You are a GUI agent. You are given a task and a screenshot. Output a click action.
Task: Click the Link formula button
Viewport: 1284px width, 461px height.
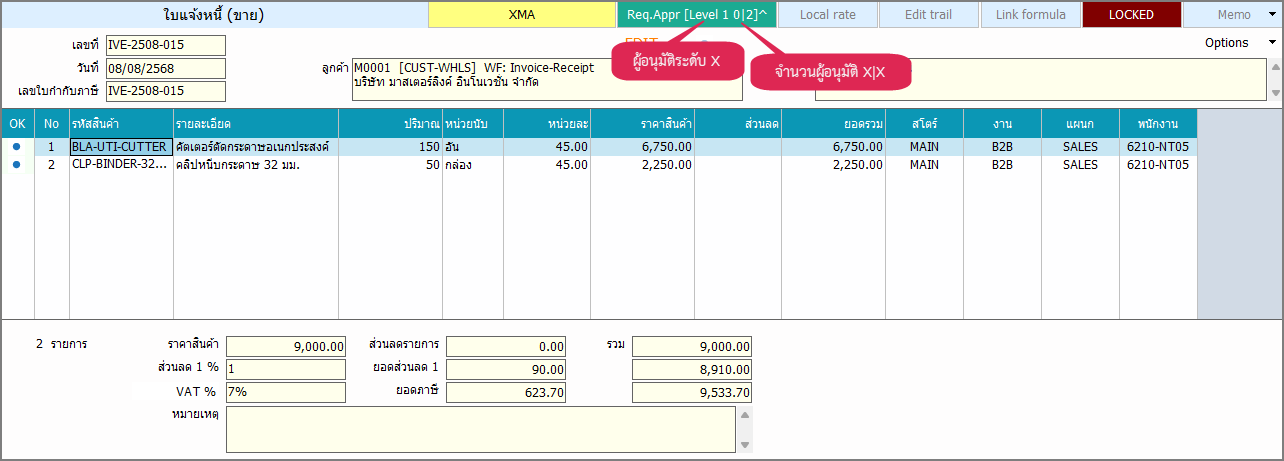1030,14
